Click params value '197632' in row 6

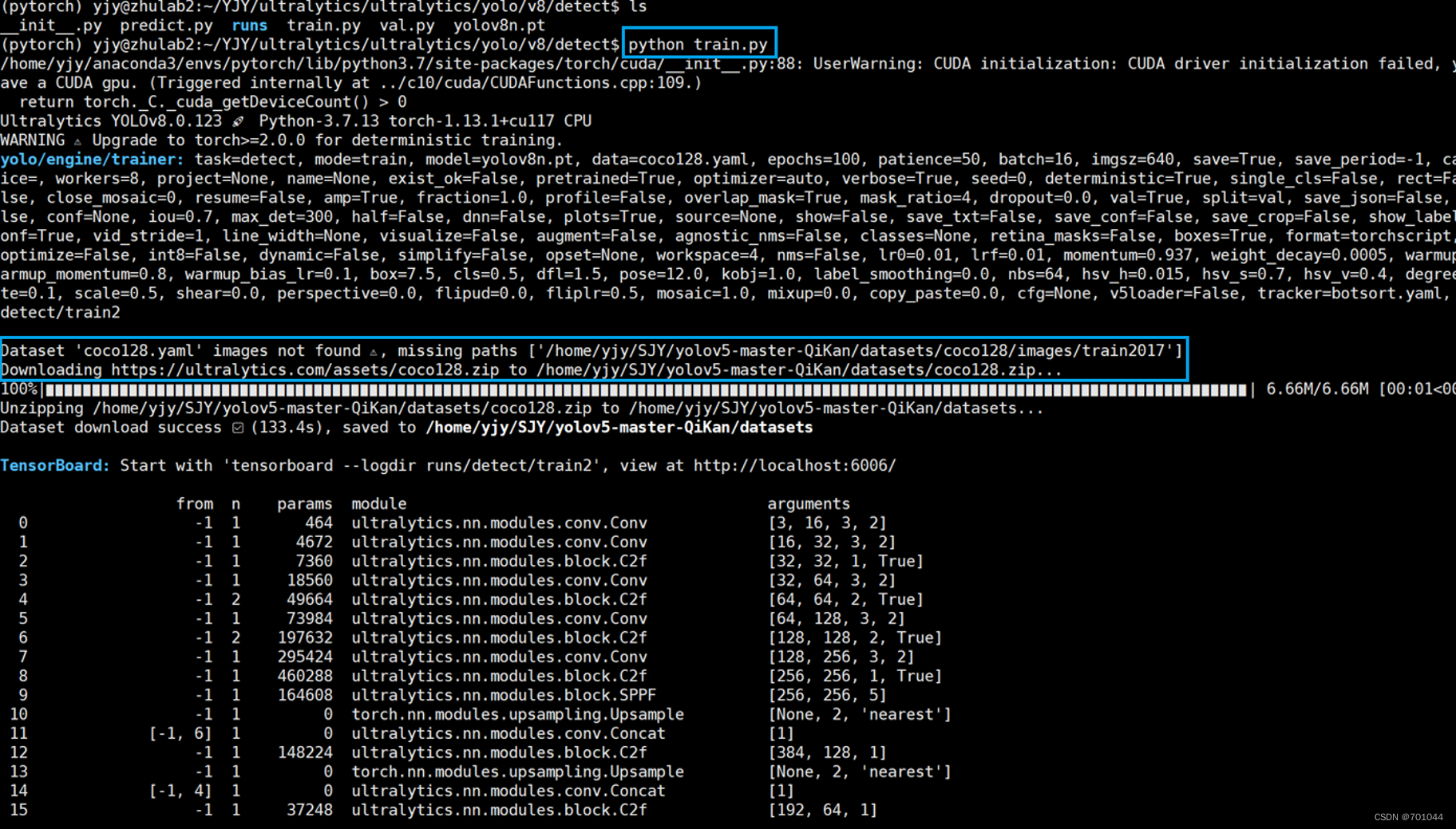(x=304, y=638)
